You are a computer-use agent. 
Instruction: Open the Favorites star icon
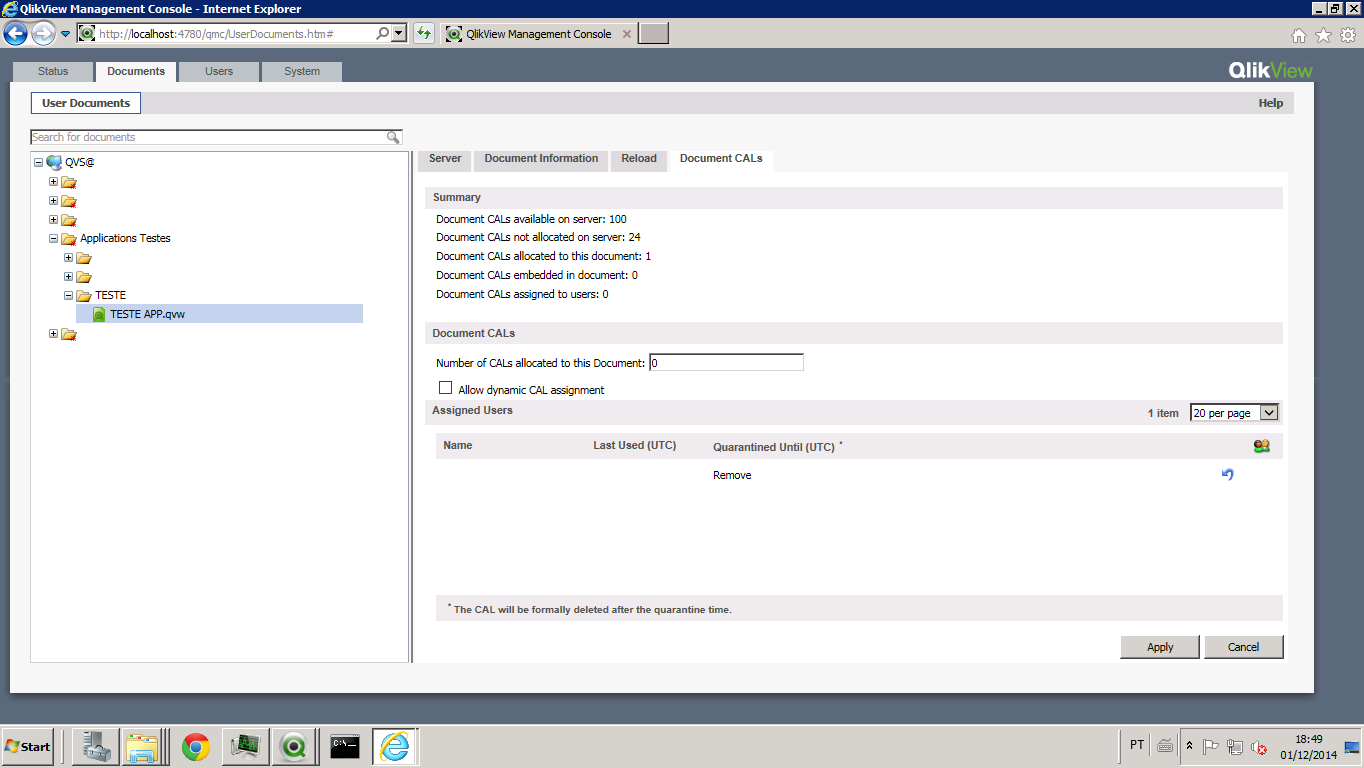point(1323,35)
